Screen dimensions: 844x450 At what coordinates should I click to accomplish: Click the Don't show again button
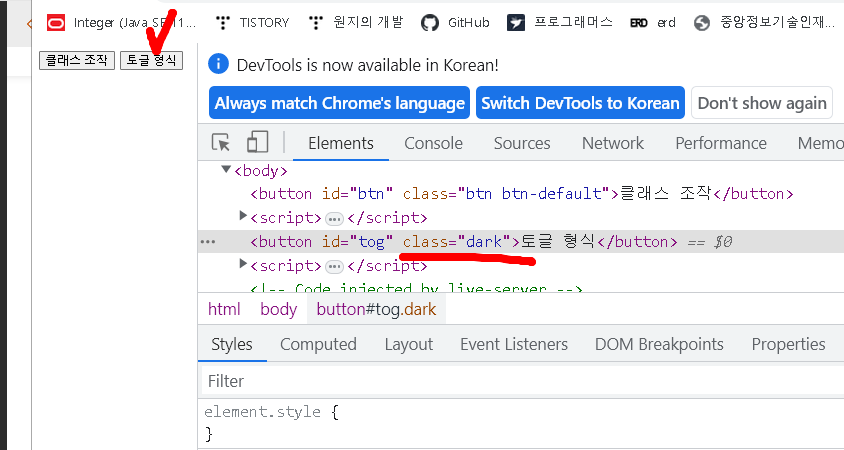click(x=762, y=103)
